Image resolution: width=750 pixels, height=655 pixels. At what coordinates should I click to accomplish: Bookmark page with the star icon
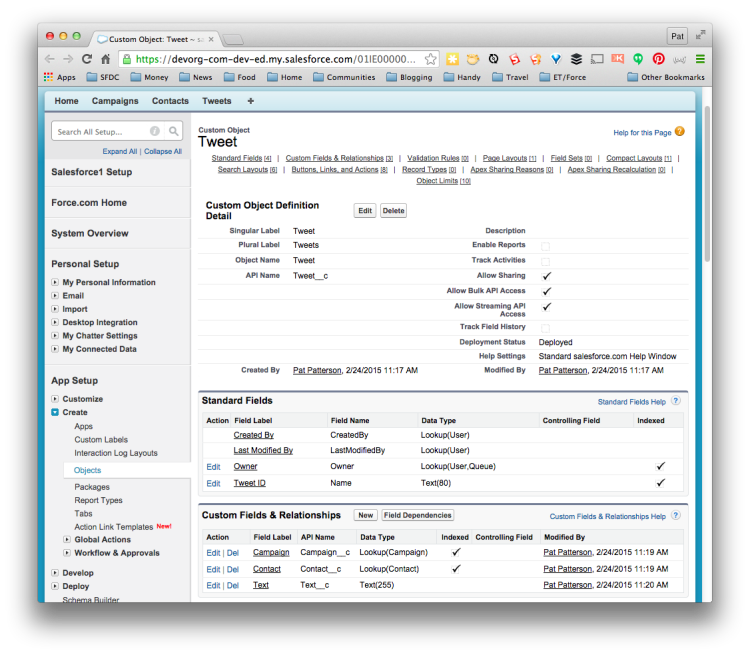pyautogui.click(x=430, y=59)
